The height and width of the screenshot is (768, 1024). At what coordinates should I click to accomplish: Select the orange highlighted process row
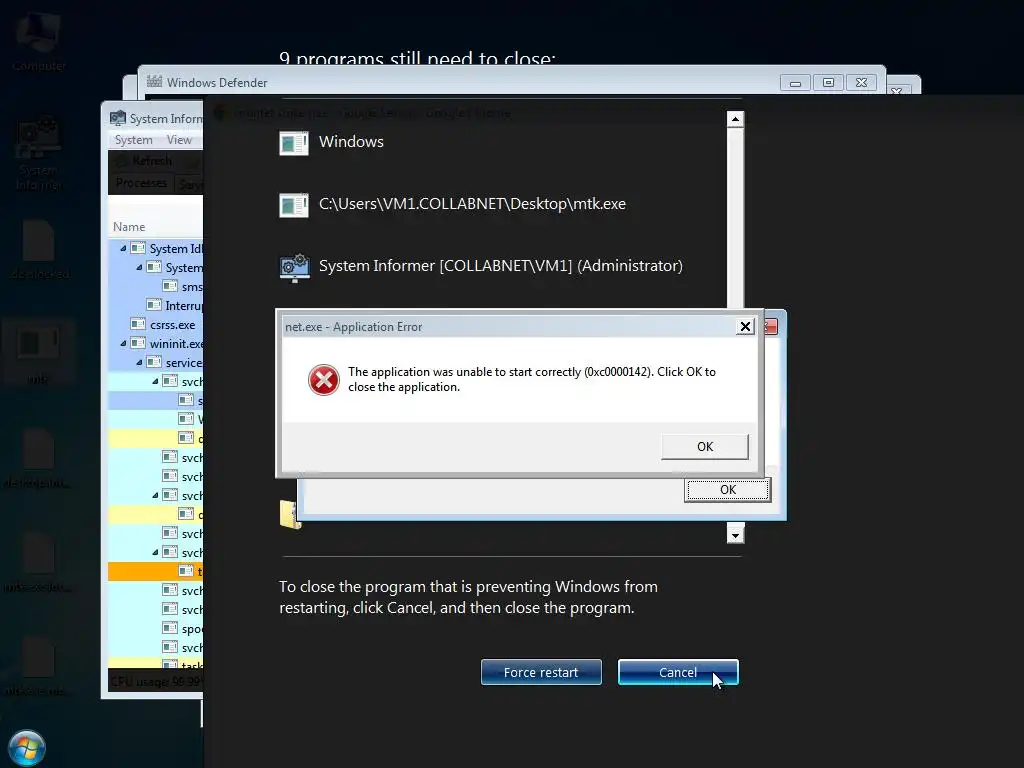tap(155, 571)
